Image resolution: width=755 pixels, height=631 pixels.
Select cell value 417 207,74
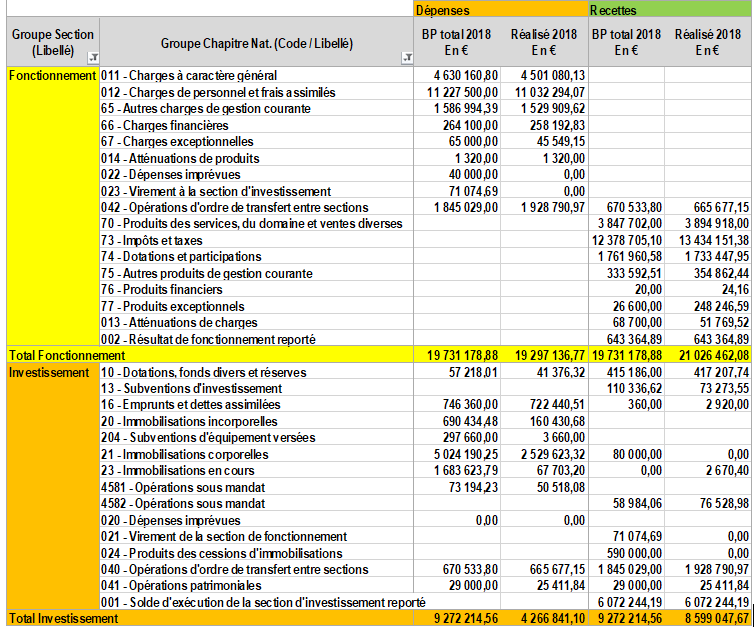[721, 372]
